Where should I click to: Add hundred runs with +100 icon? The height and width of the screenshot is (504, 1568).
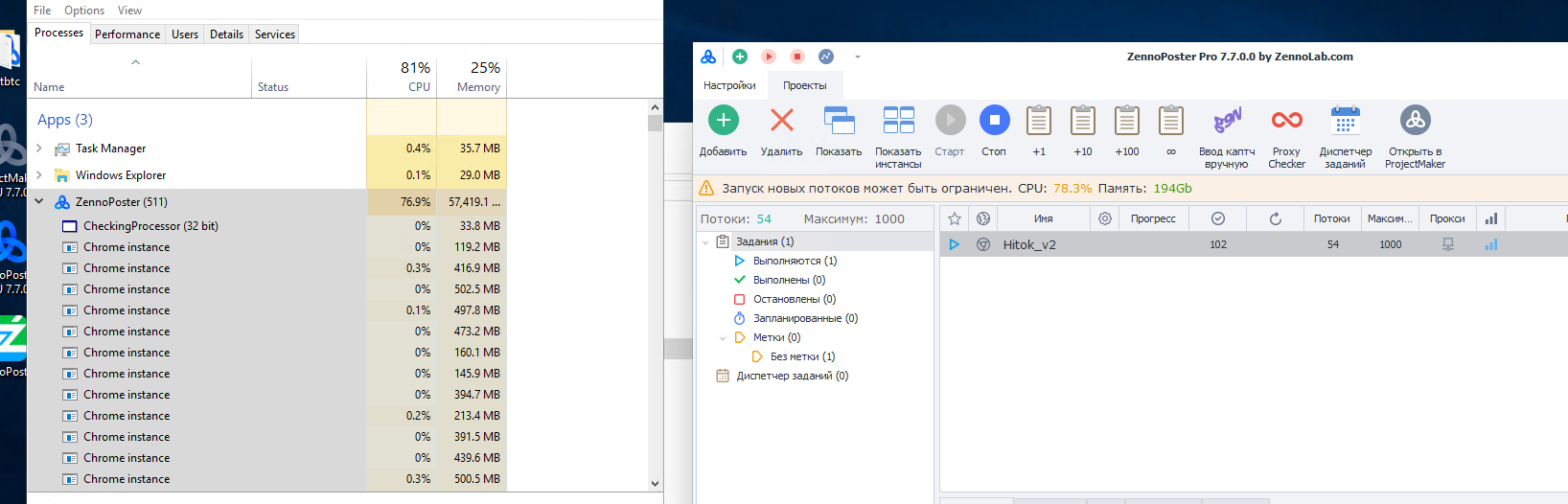[x=1127, y=120]
